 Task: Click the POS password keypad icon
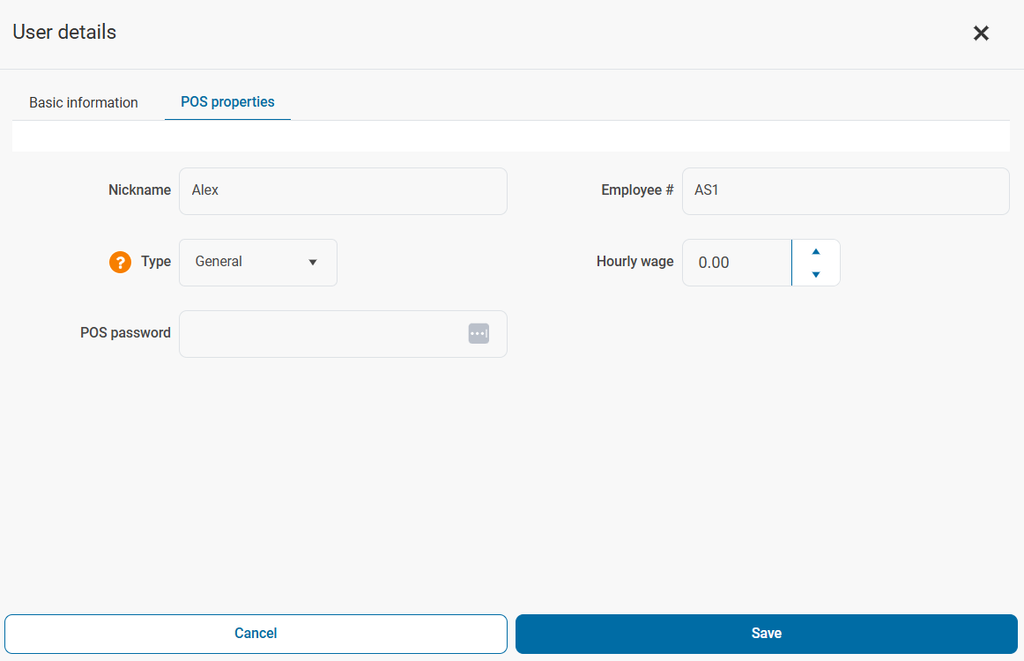(x=478, y=334)
